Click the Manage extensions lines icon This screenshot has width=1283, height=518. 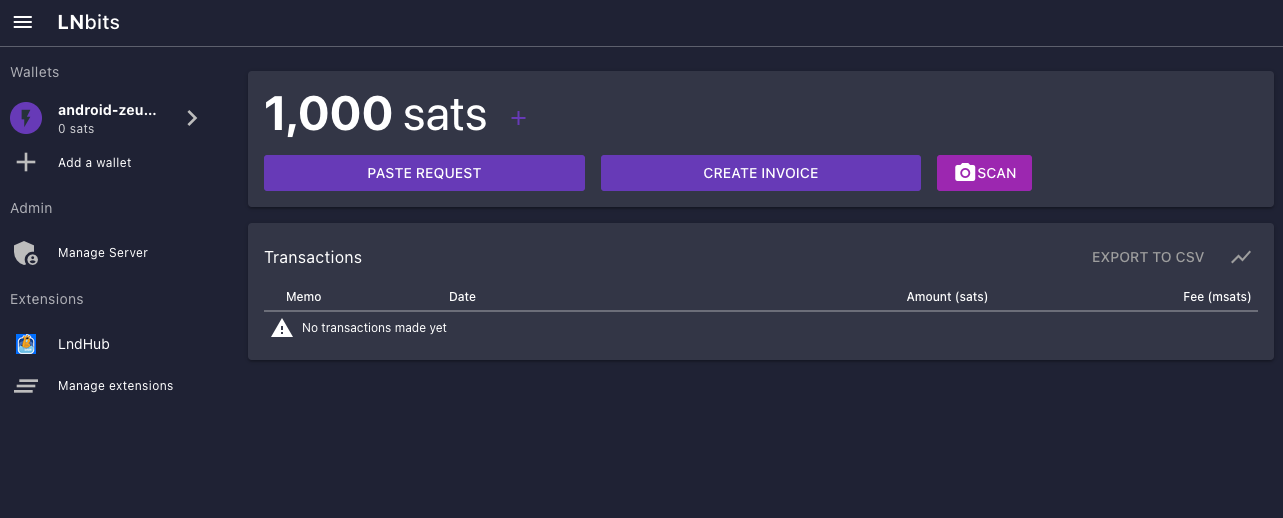pos(26,386)
